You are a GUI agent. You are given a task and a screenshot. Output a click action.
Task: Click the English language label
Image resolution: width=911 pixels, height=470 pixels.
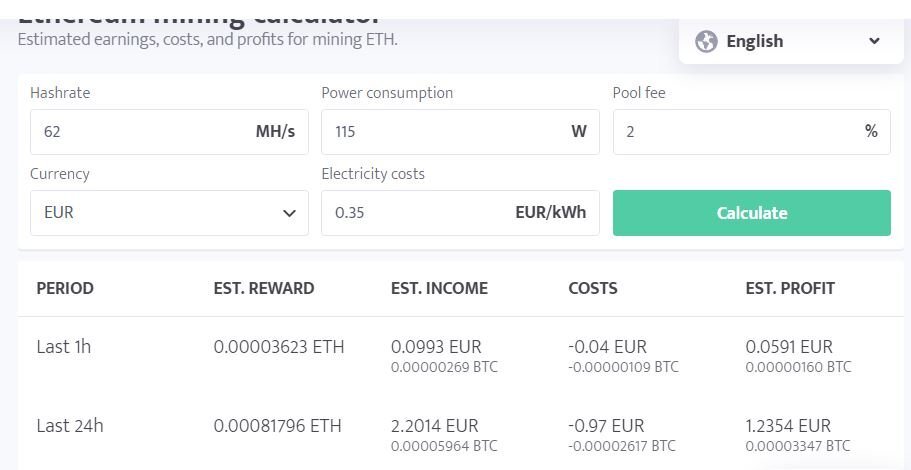[x=755, y=41]
